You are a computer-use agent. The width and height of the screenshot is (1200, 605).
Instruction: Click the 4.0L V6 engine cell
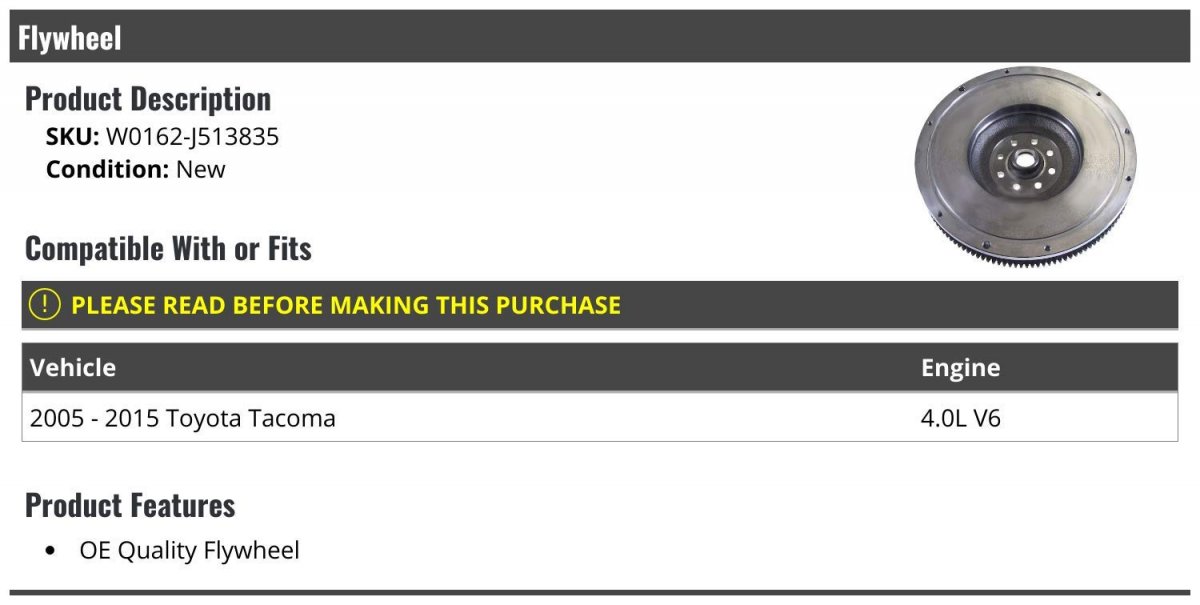coord(960,418)
